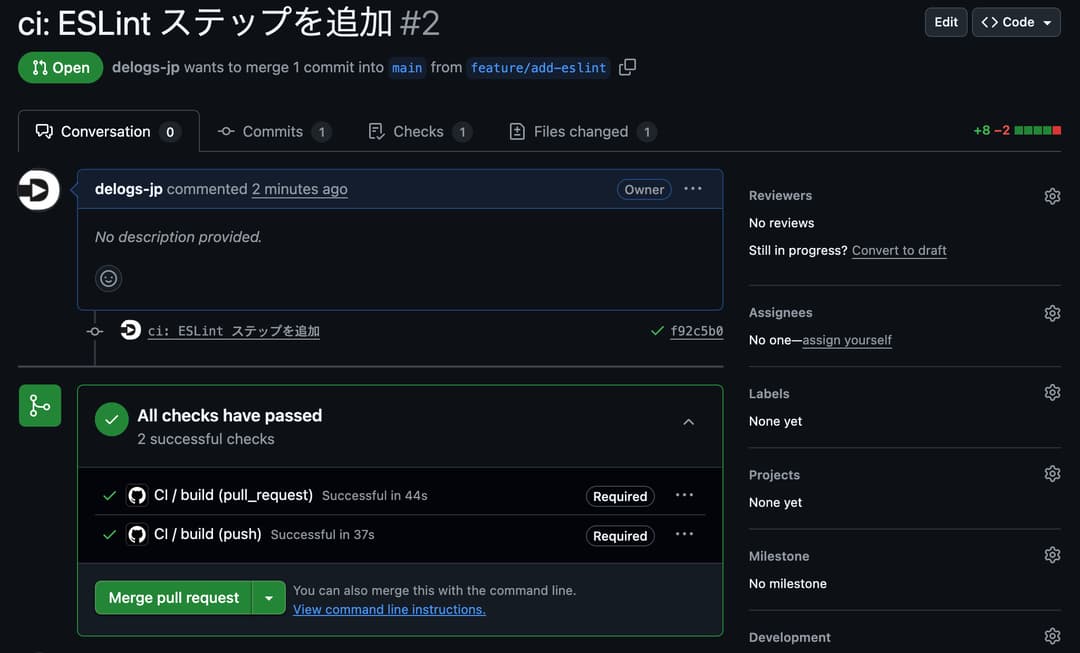Switch to the Files changed tab
The height and width of the screenshot is (653, 1080).
click(x=578, y=131)
